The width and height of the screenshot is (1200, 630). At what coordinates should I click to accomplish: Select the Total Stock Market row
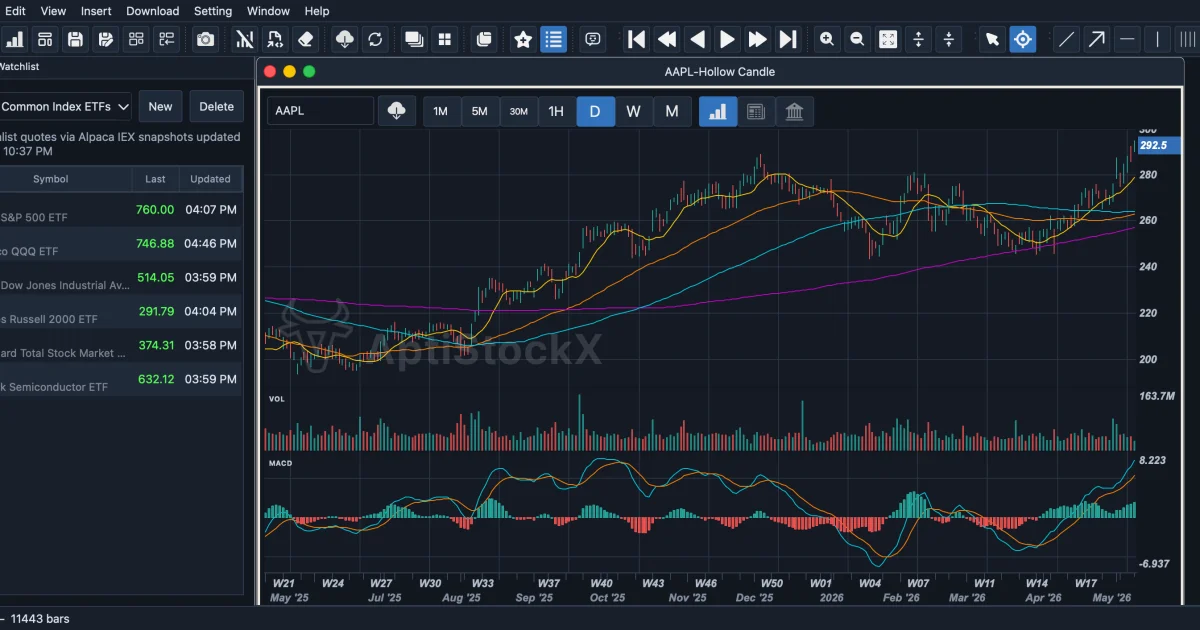click(x=120, y=345)
